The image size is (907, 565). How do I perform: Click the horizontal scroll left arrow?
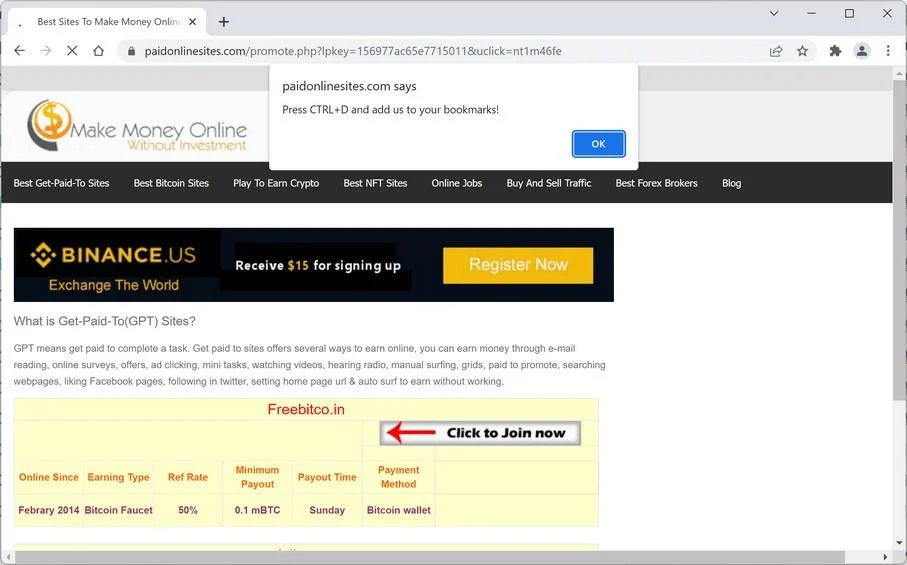8,557
